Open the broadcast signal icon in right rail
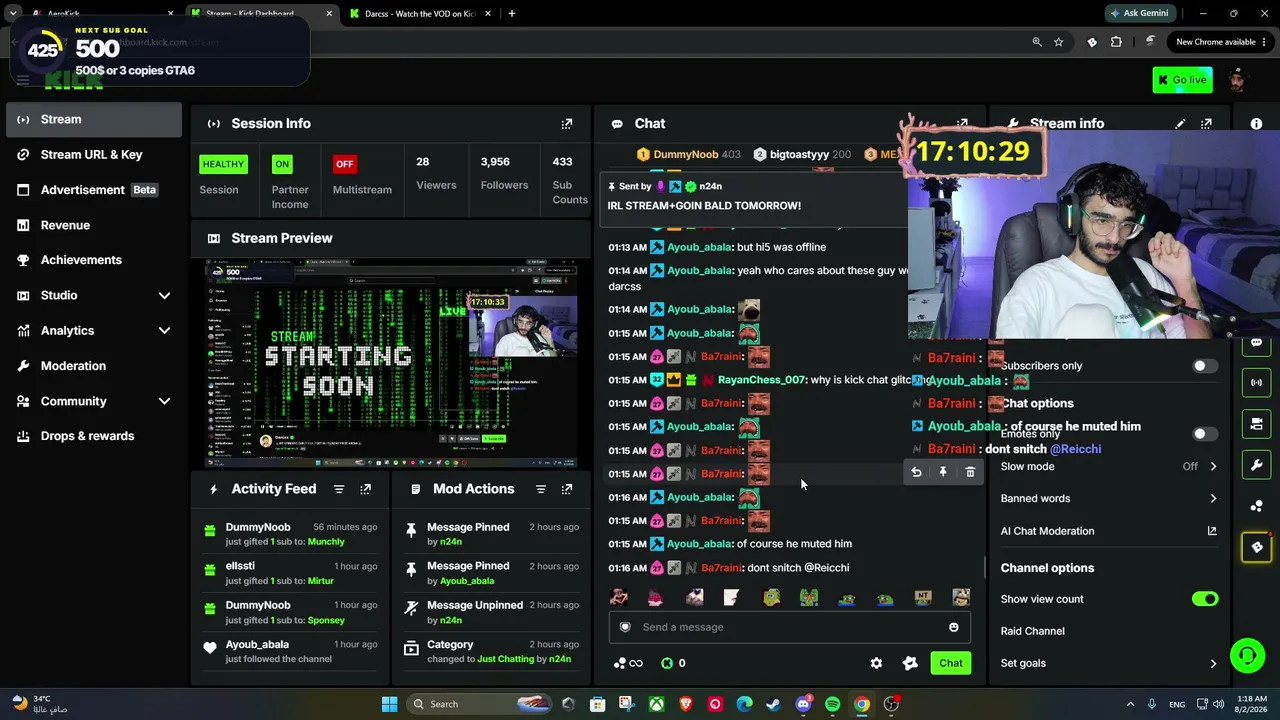 pyautogui.click(x=1257, y=382)
